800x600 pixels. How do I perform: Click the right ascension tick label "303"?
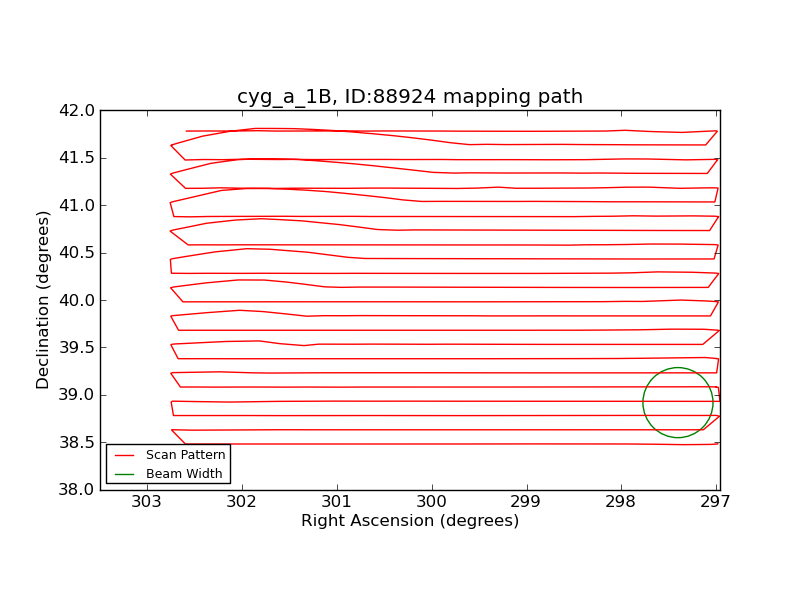(x=147, y=502)
